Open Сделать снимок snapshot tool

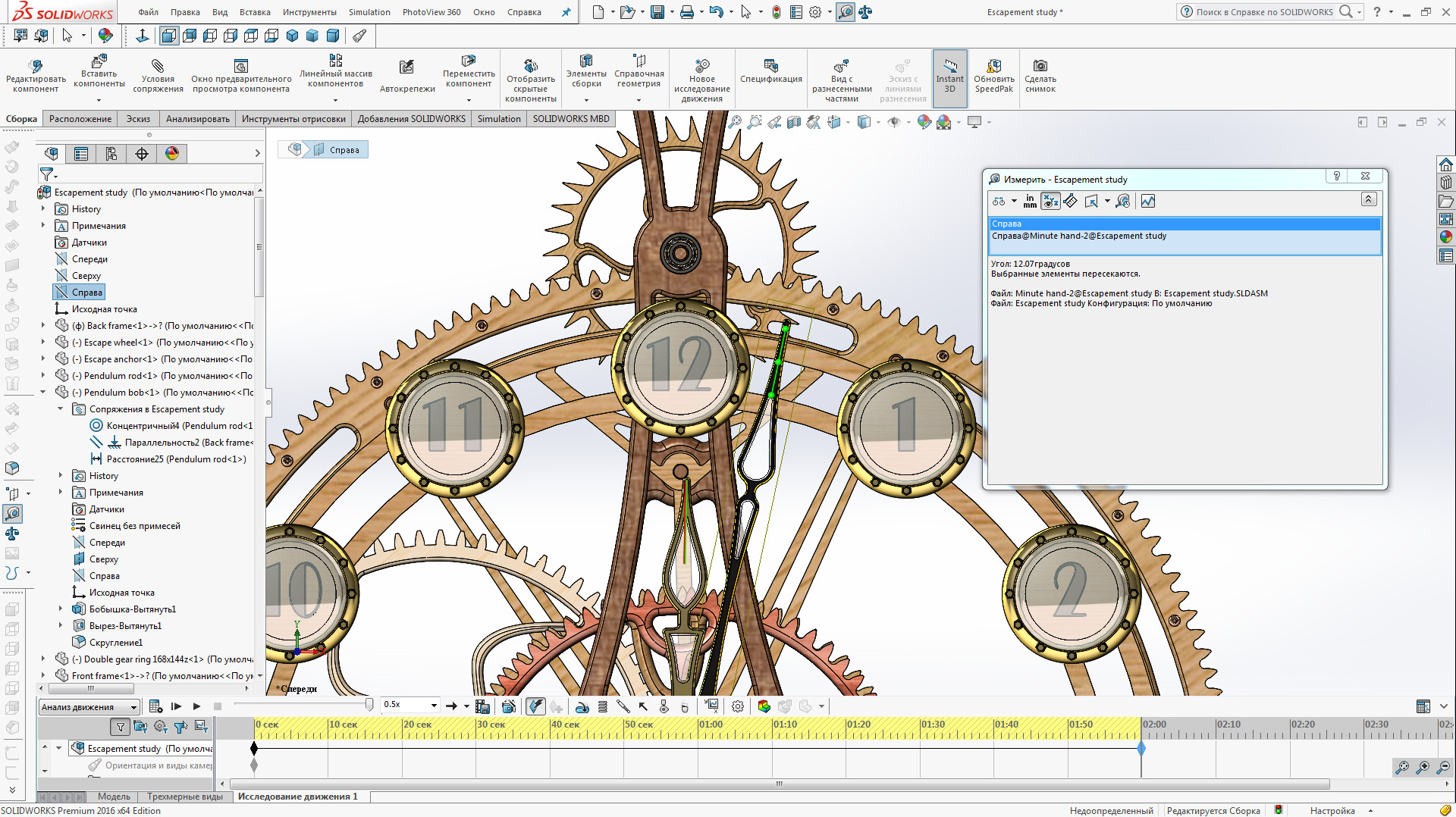[1040, 77]
